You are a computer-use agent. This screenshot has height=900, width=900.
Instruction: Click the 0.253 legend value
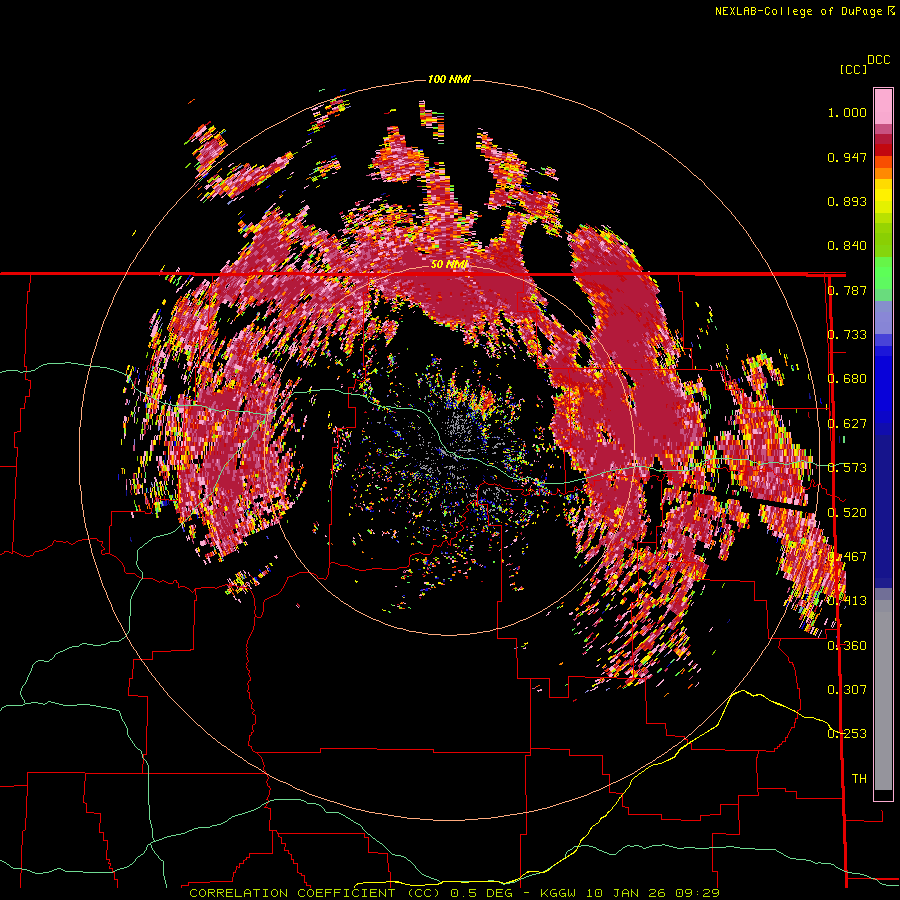(847, 734)
